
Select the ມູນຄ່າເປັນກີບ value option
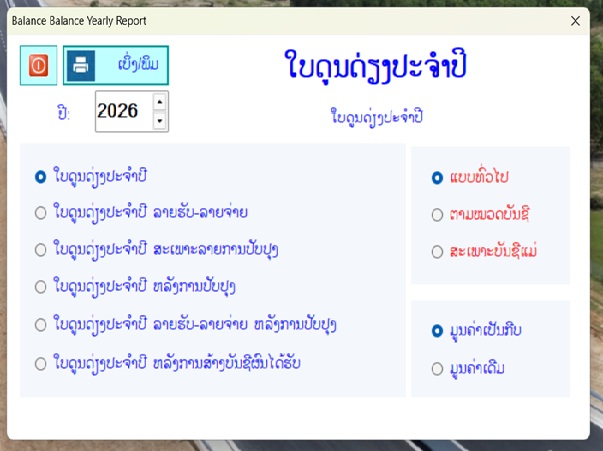[x=437, y=330]
